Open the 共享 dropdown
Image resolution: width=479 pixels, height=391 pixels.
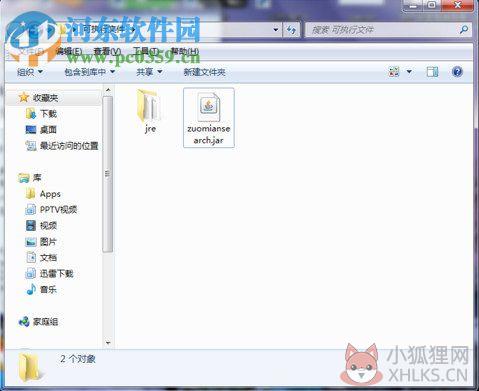[149, 72]
